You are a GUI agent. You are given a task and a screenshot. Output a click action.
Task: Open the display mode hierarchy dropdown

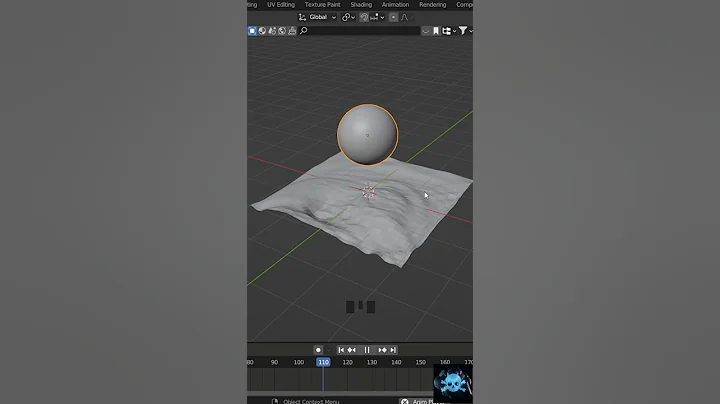tap(449, 31)
